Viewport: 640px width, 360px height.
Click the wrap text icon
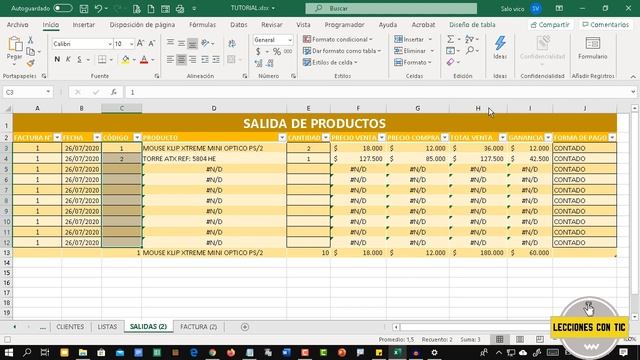(x=232, y=43)
